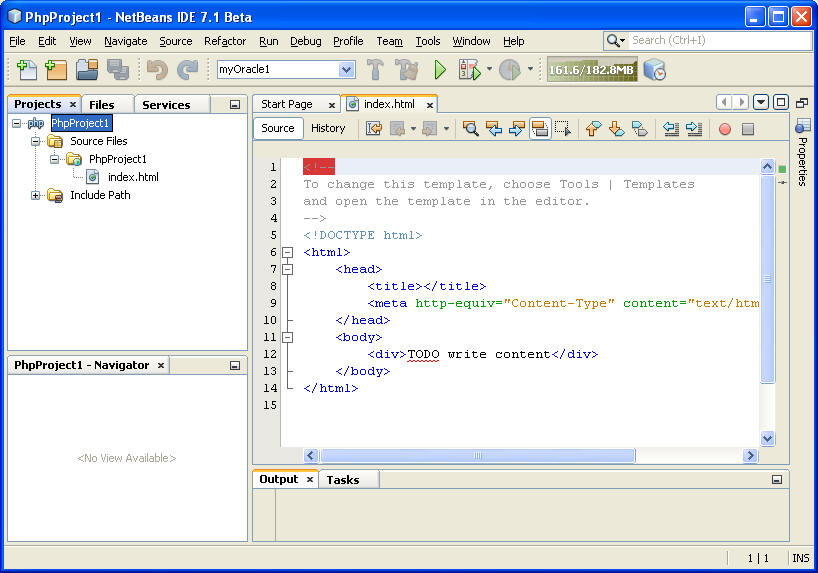The width and height of the screenshot is (818, 573).
Task: Click Shift Line Left icon
Action: 671,128
